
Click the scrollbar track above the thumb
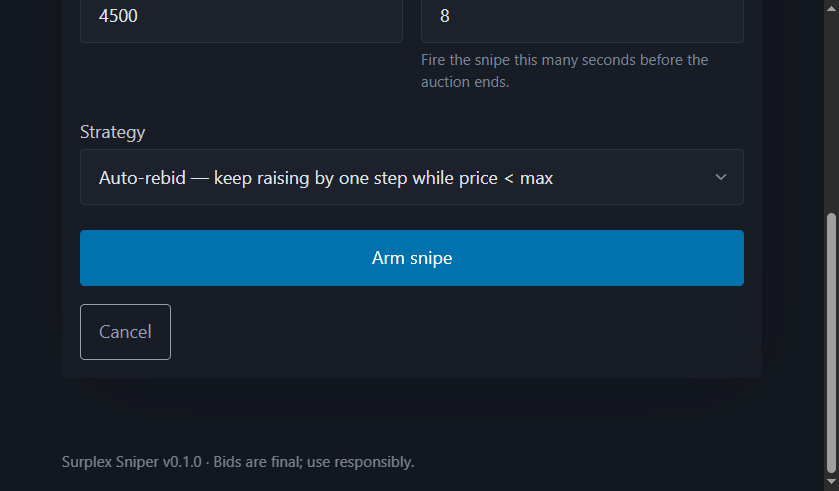[831, 110]
